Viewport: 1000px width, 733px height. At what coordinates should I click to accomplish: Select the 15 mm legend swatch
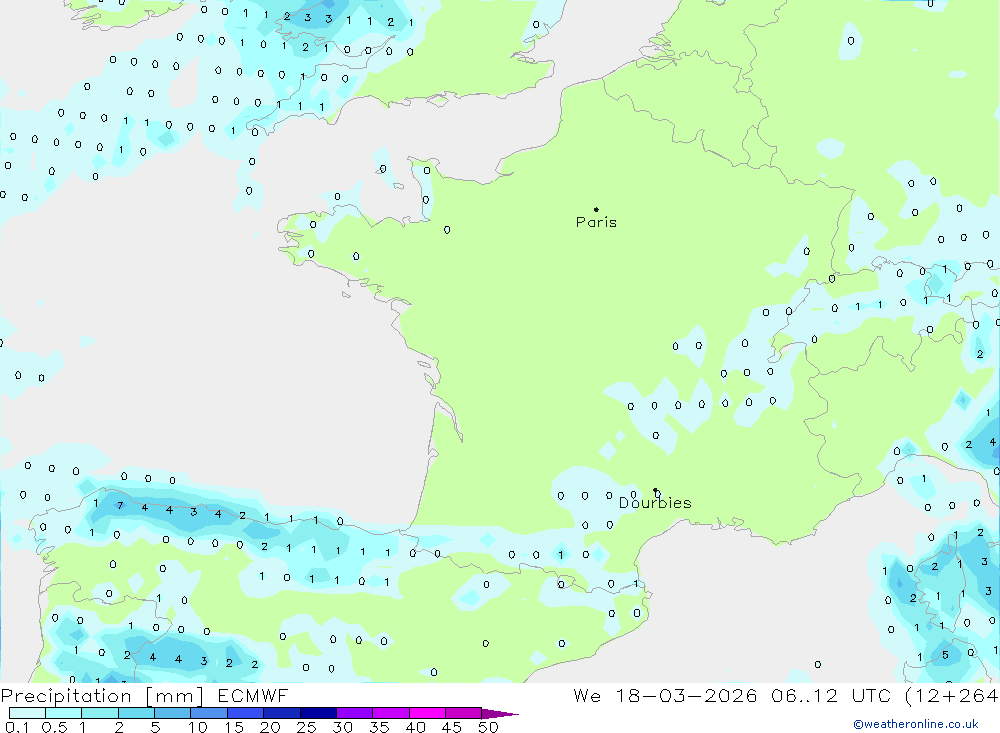click(x=245, y=713)
